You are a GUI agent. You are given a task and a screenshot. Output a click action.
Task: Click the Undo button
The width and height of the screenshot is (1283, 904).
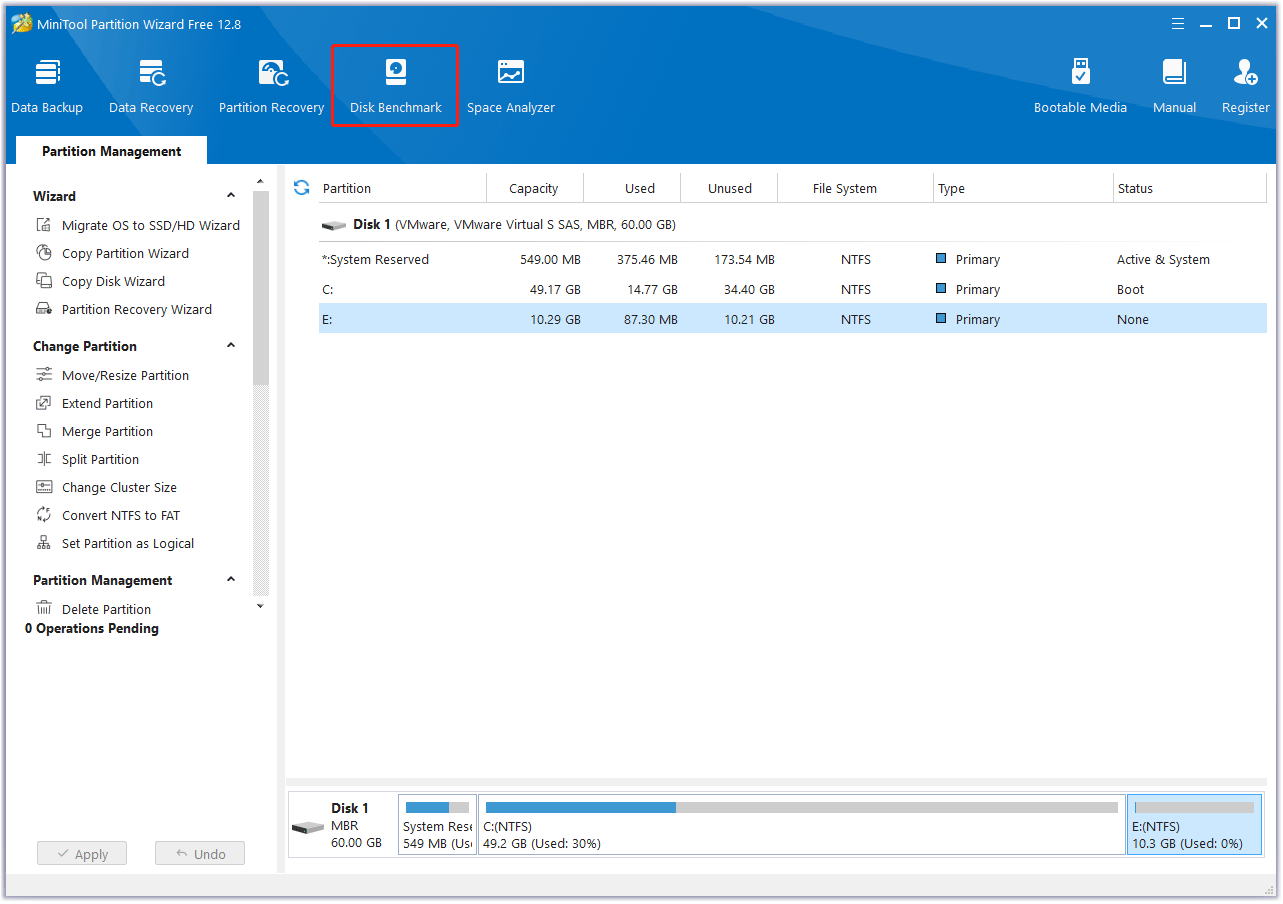click(200, 854)
